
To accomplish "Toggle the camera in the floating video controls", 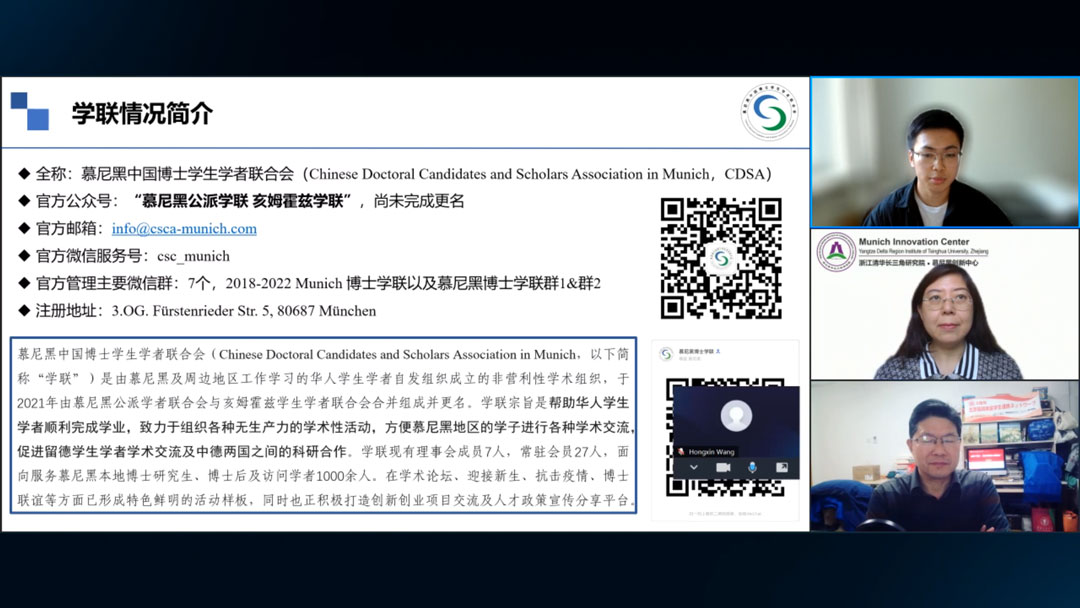I will (x=724, y=468).
